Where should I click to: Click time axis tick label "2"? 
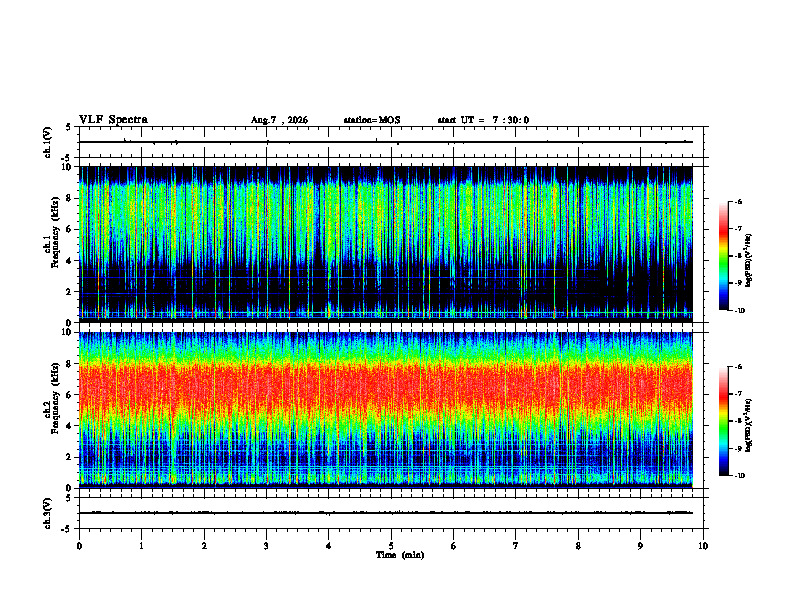[204, 546]
